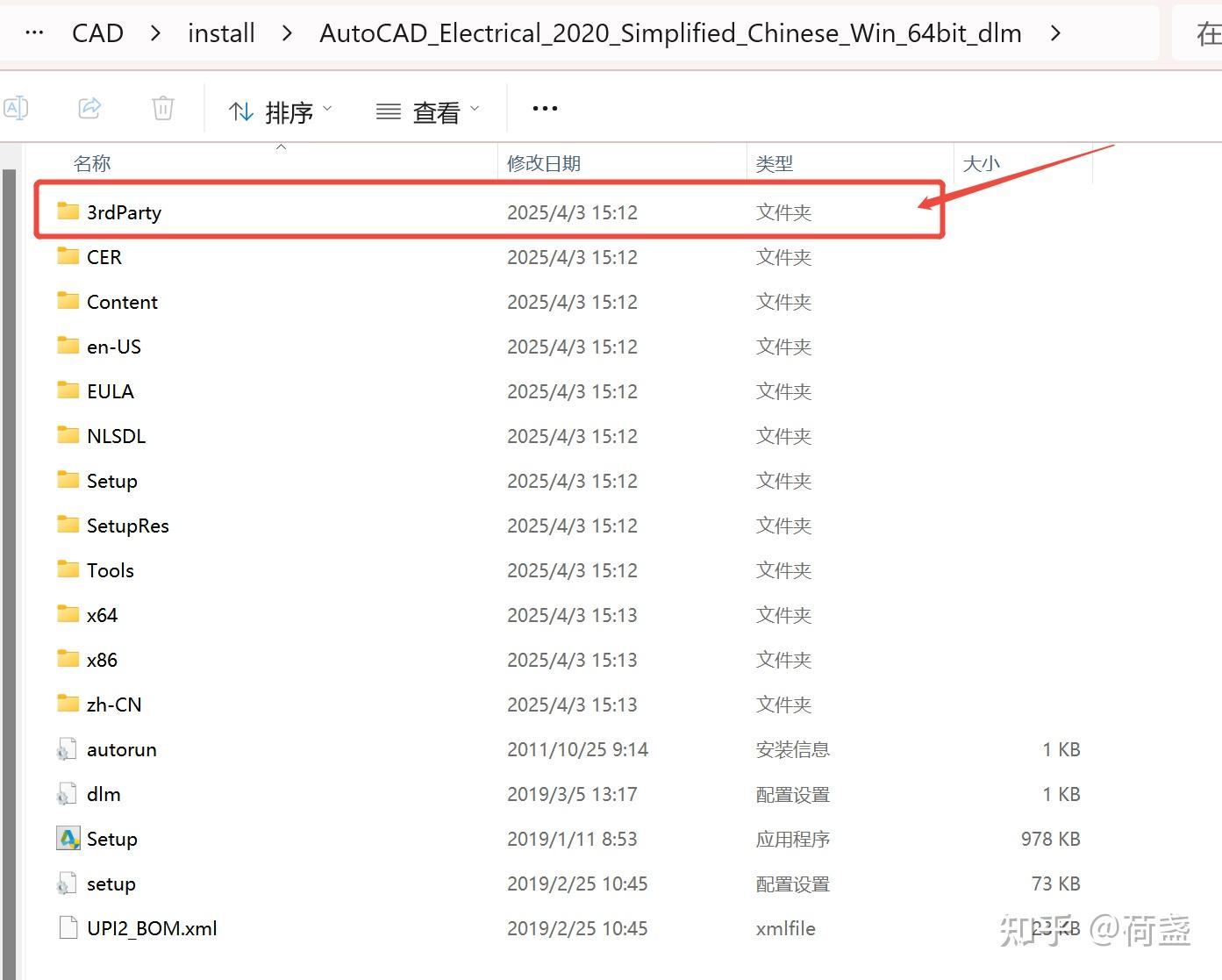Click the AutoCAD_Electrical_2020 breadcrumb segment
This screenshot has height=980, width=1222.
(671, 33)
